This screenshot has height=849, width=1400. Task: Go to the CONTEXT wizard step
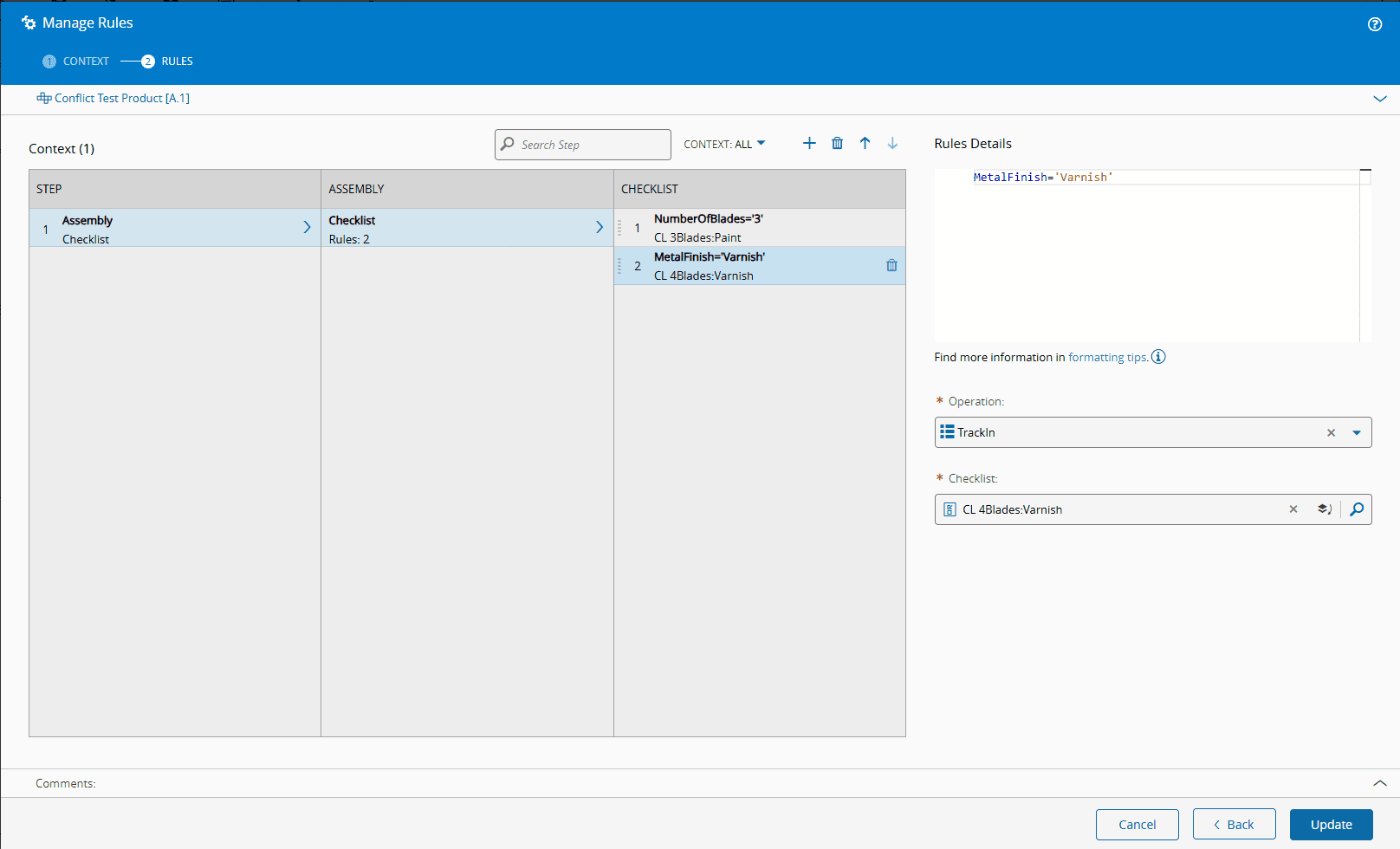[x=76, y=61]
